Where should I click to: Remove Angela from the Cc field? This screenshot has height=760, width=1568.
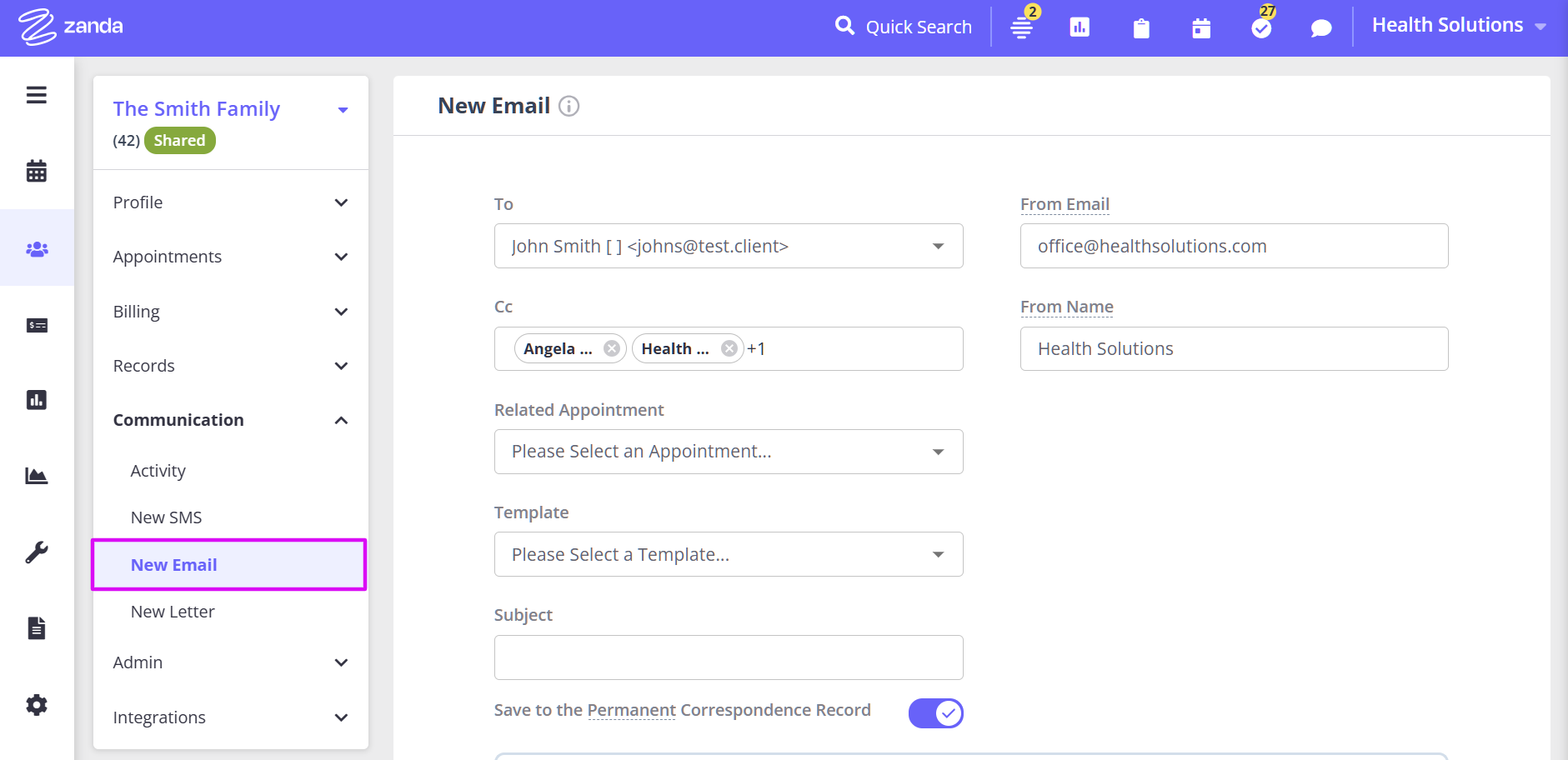coord(612,348)
